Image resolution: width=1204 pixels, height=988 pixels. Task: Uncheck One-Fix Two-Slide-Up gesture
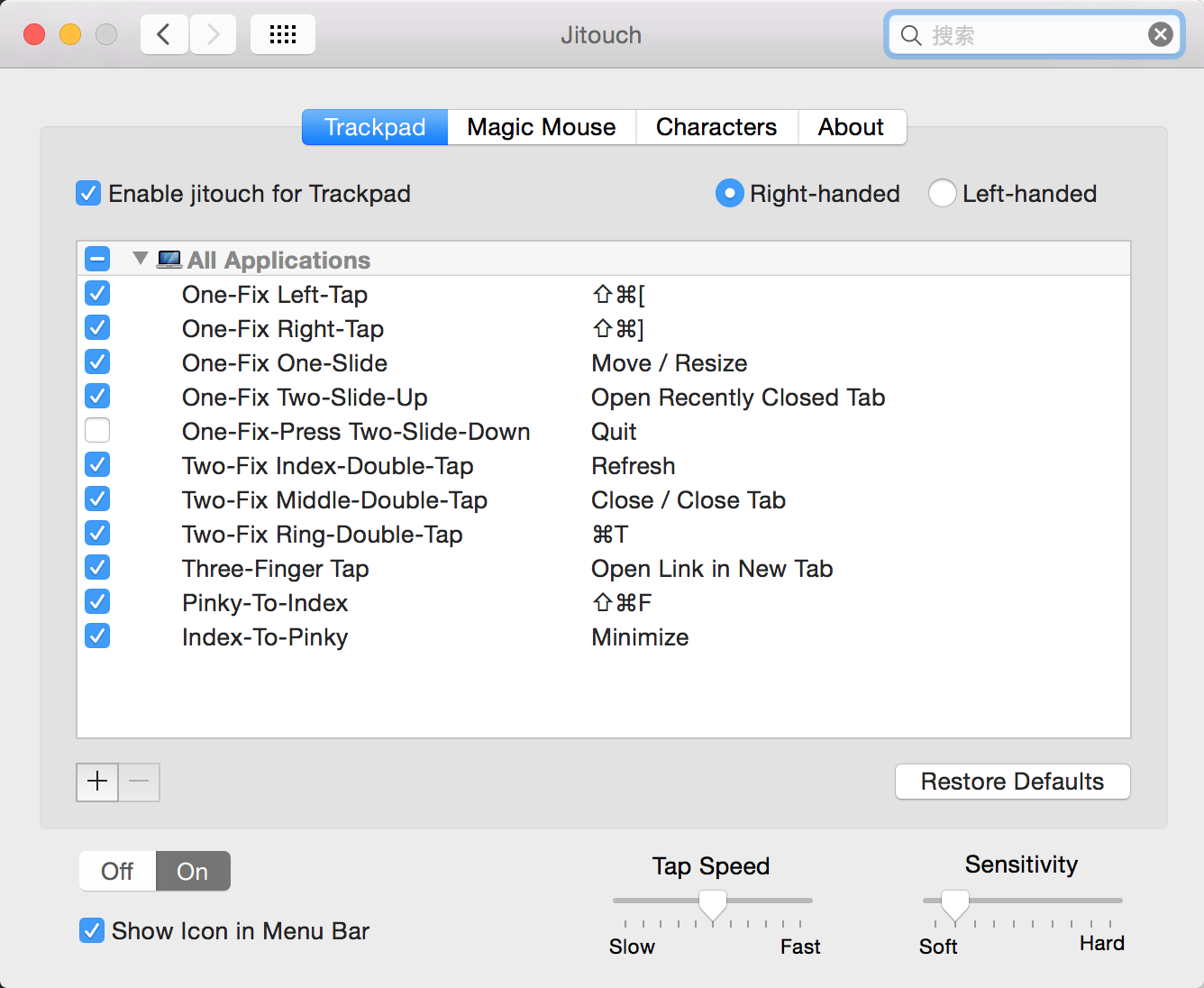[97, 397]
